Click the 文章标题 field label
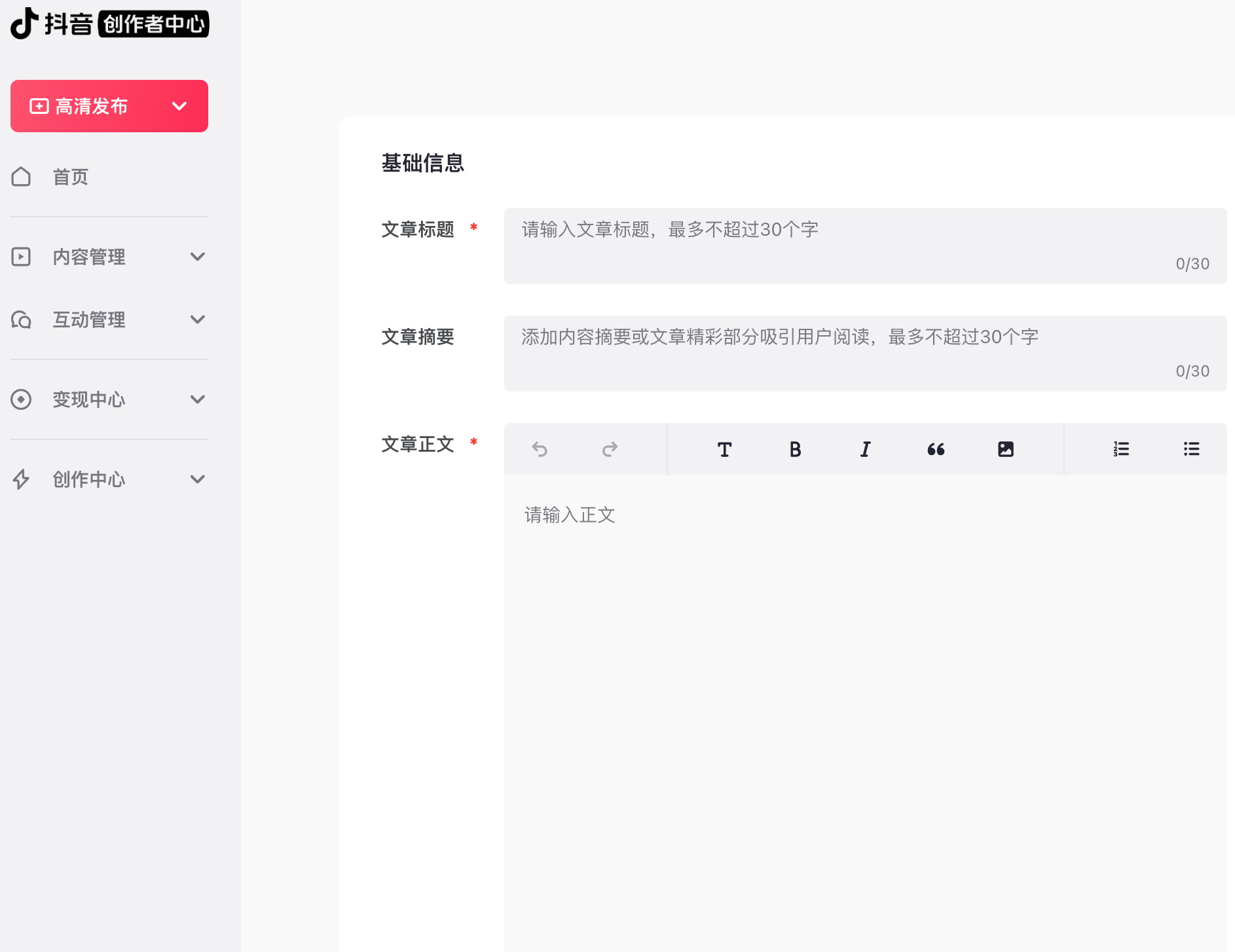The image size is (1235, 952). 418,230
